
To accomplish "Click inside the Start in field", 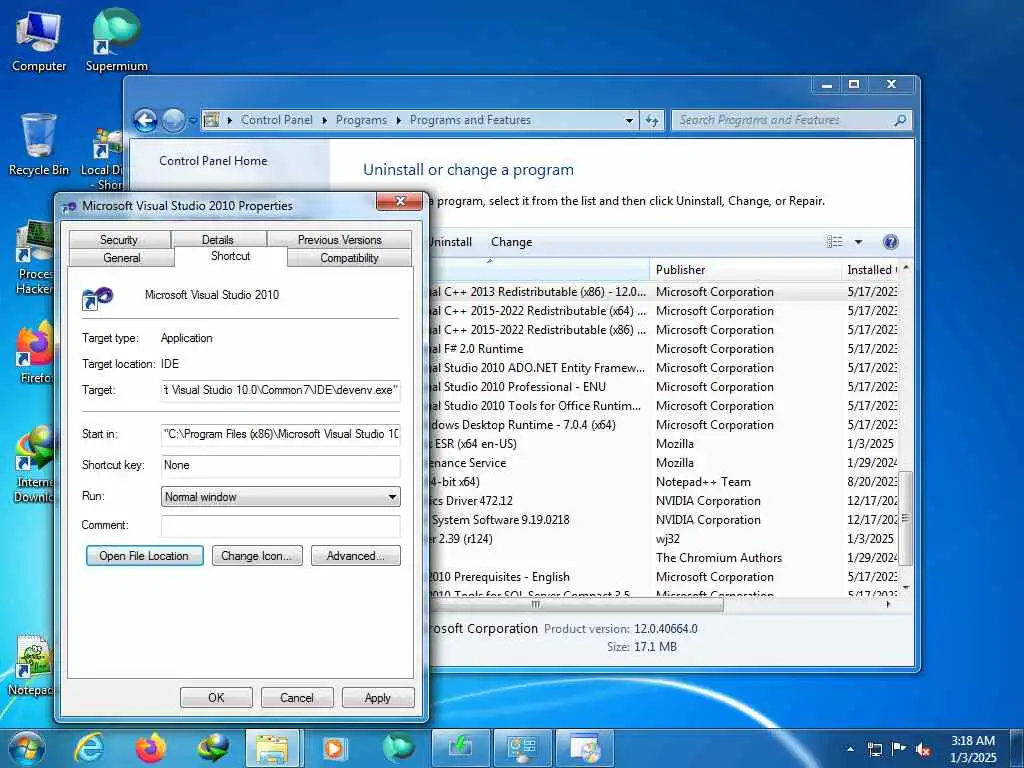I will click(280, 434).
